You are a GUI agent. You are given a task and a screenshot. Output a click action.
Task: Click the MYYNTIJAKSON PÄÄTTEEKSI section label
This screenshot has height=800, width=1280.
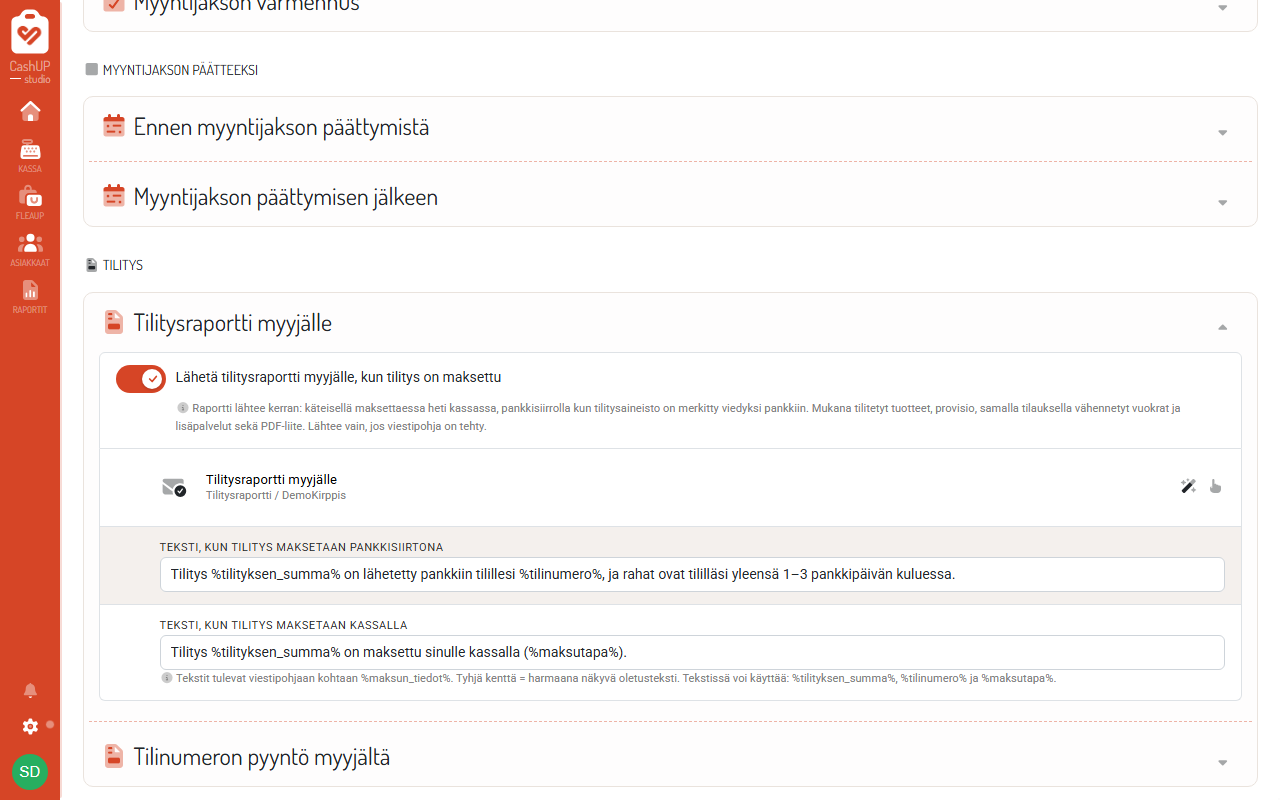tap(180, 70)
